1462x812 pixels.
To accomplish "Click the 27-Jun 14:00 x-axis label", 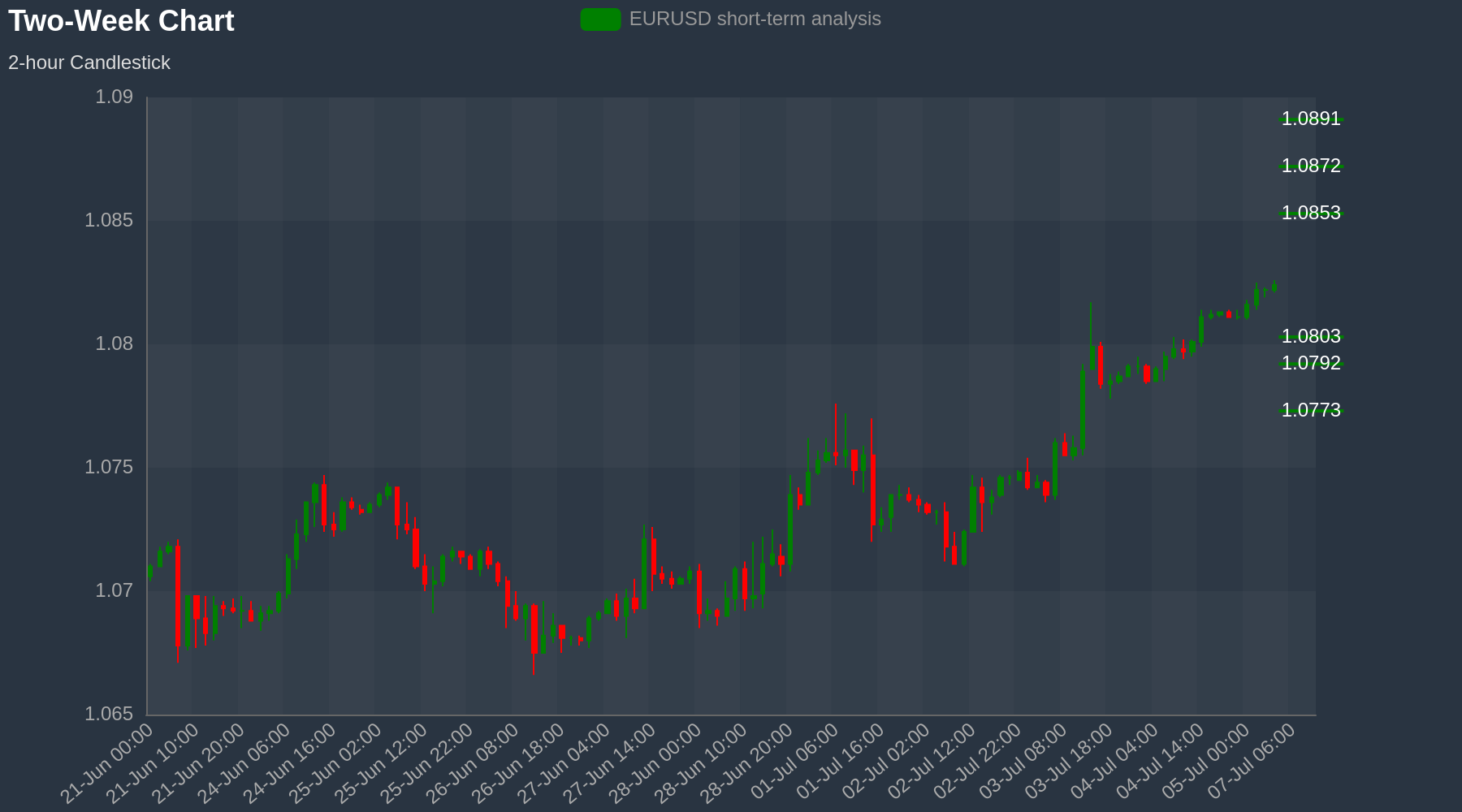I will pos(610,765).
